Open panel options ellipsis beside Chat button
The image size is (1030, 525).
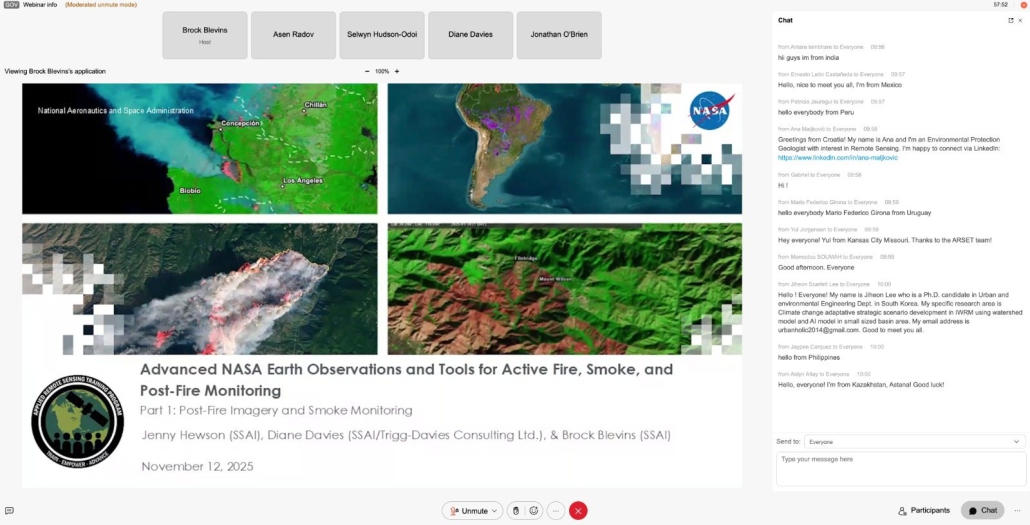[1017, 510]
